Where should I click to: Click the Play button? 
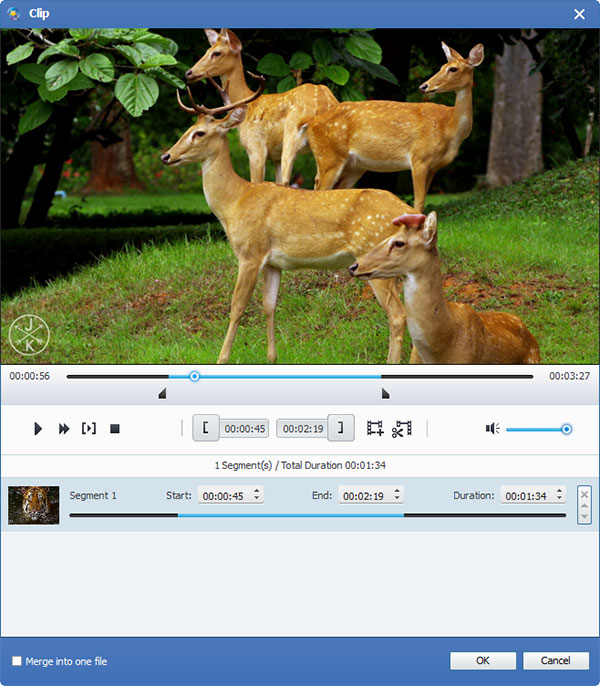click(38, 429)
